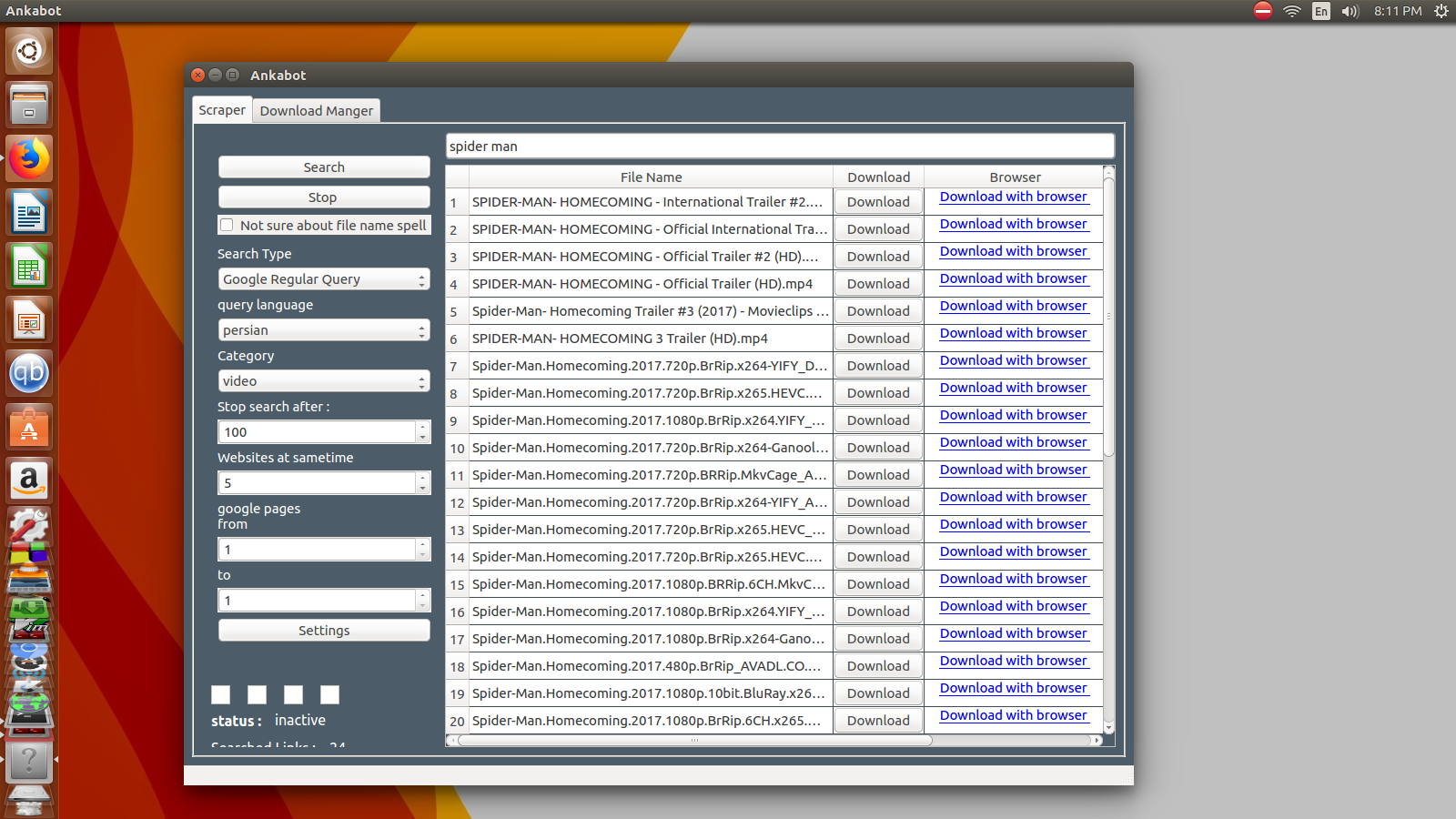Open the En keyboard layout indicator
The height and width of the screenshot is (819, 1456).
[1321, 11]
